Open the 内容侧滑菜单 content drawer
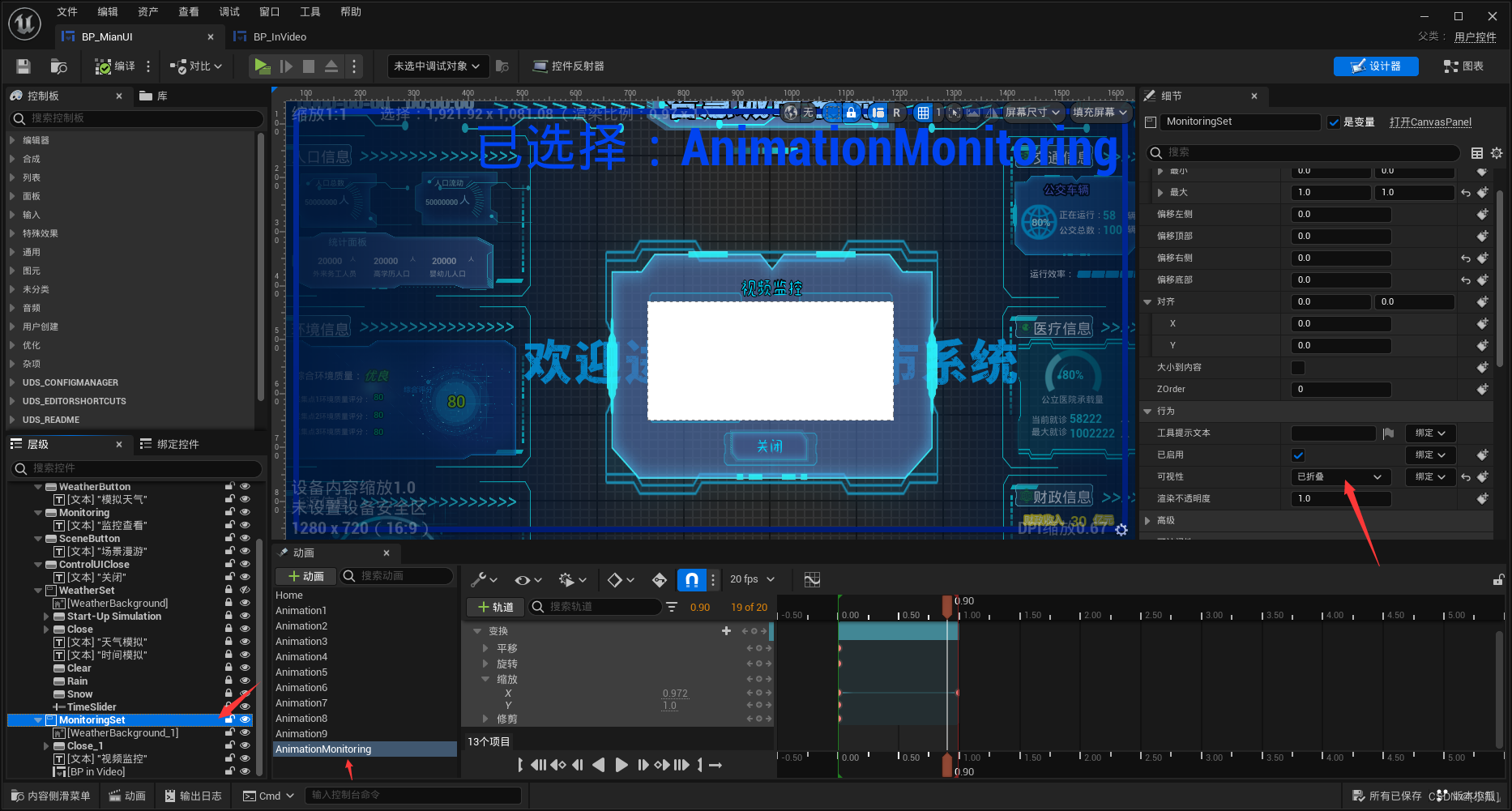The image size is (1512, 811). pyautogui.click(x=50, y=796)
